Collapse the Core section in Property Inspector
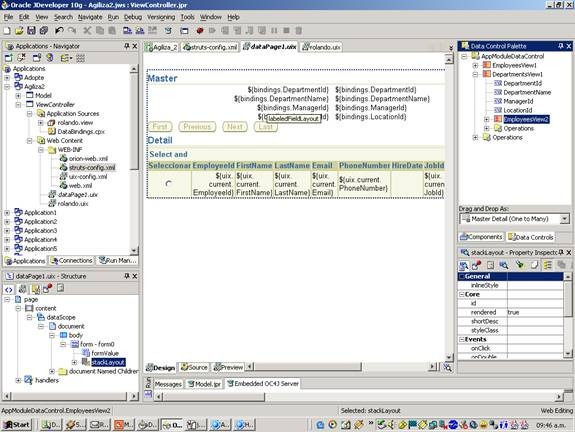Image resolution: width=575 pixels, height=432 pixels. coord(462,294)
